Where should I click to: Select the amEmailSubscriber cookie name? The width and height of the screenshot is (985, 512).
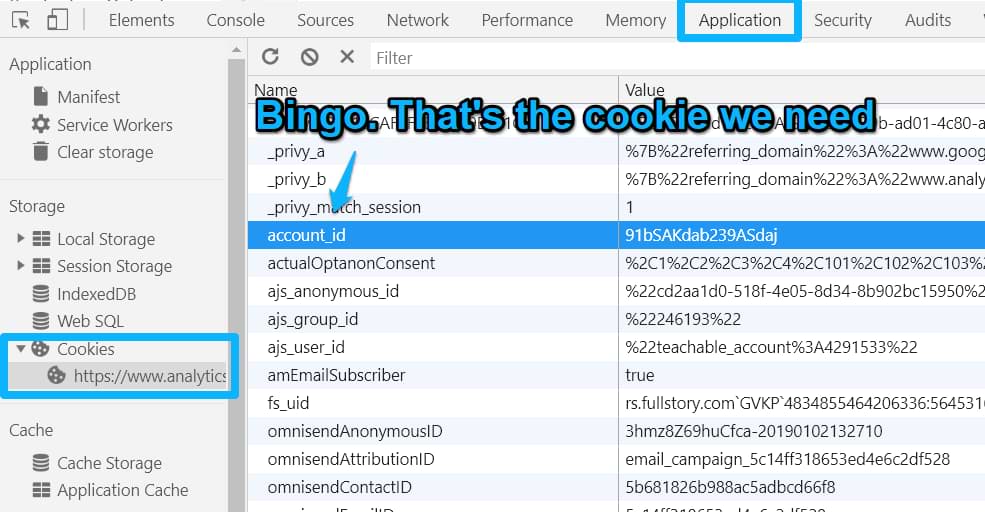pyautogui.click(x=336, y=375)
